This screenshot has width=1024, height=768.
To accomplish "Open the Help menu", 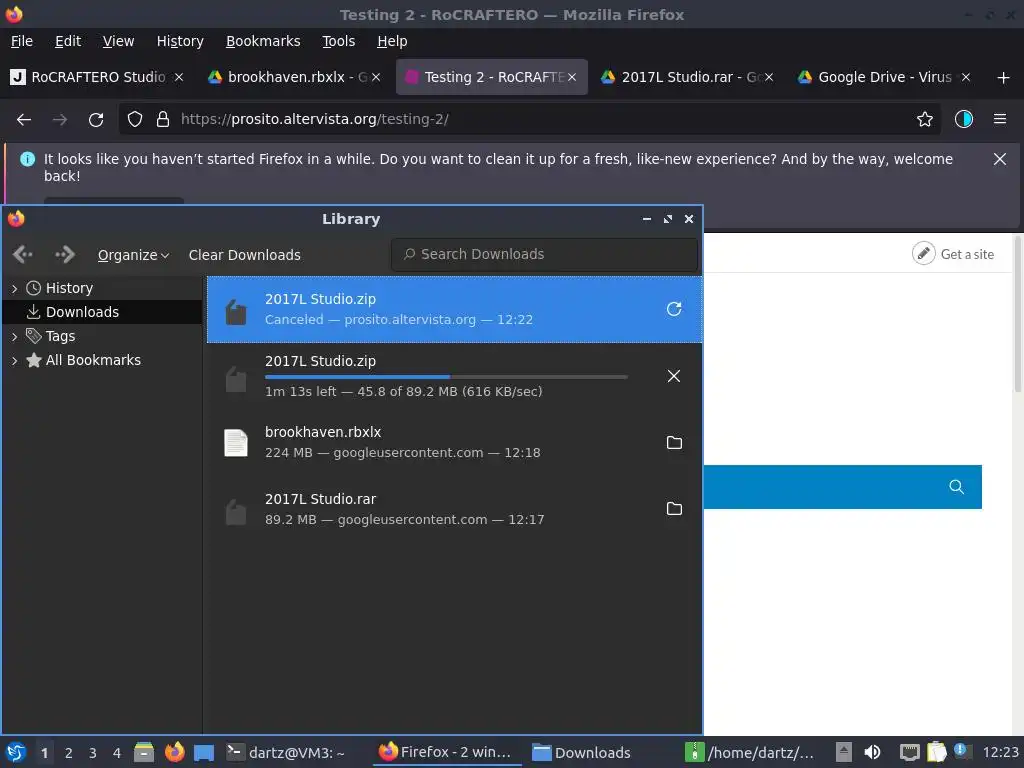I will pos(392,41).
